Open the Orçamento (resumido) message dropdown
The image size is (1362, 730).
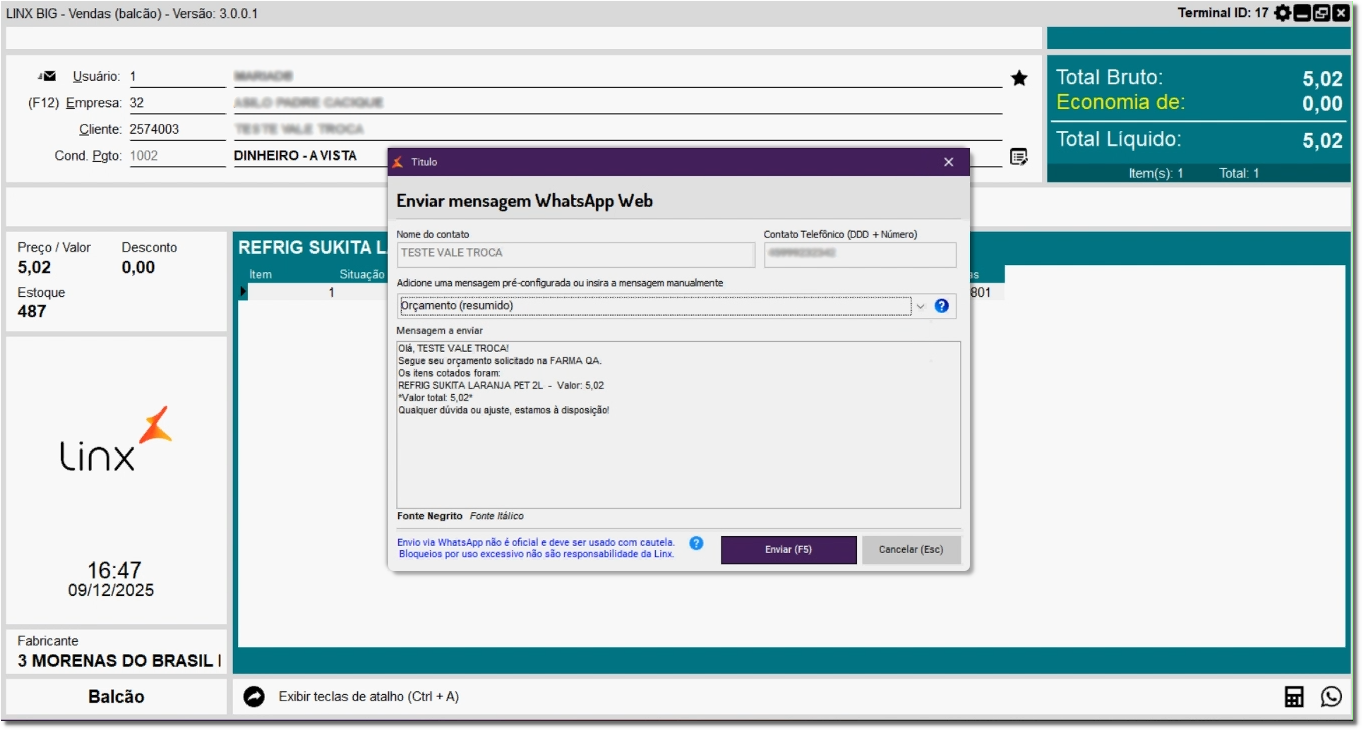click(x=921, y=306)
